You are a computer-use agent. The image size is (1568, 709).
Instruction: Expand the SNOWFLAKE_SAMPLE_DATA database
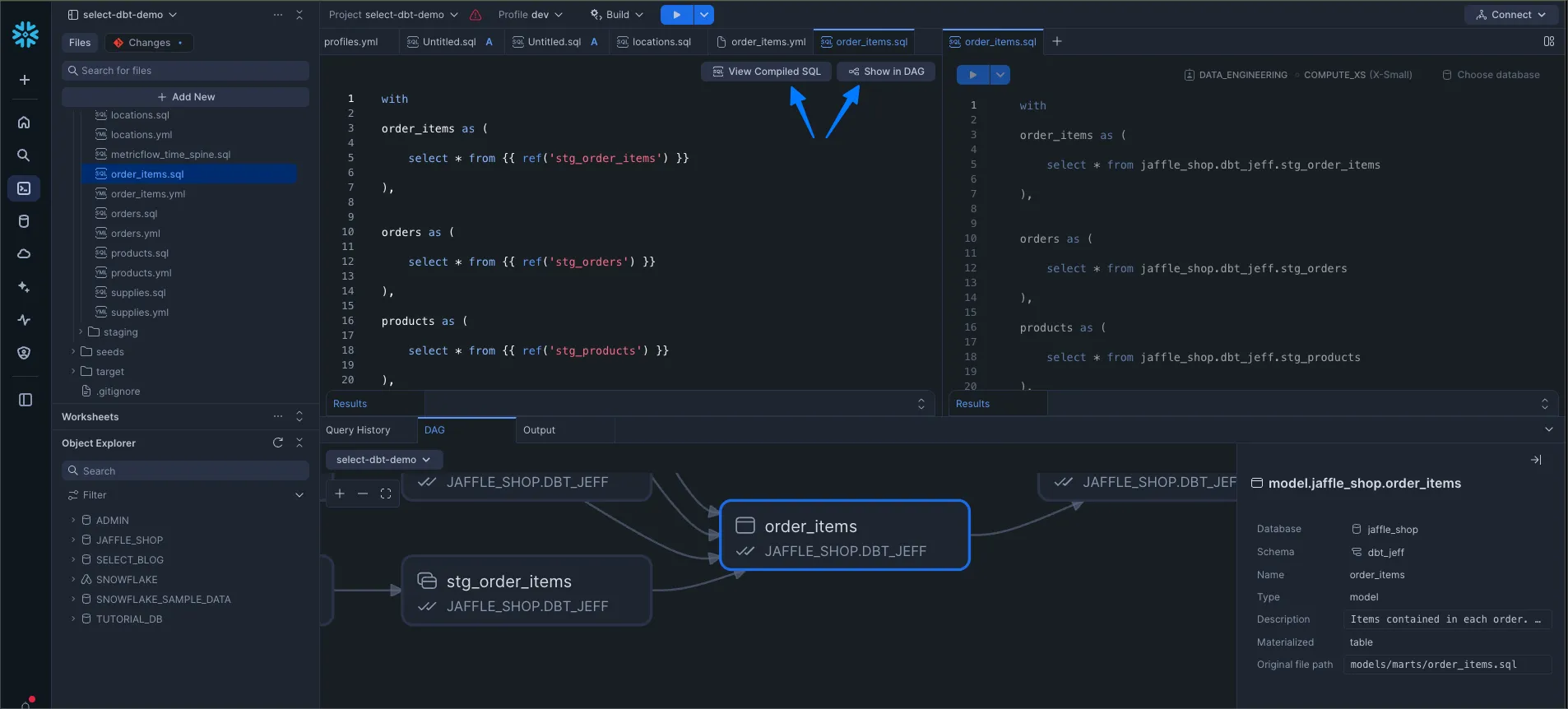(x=73, y=600)
